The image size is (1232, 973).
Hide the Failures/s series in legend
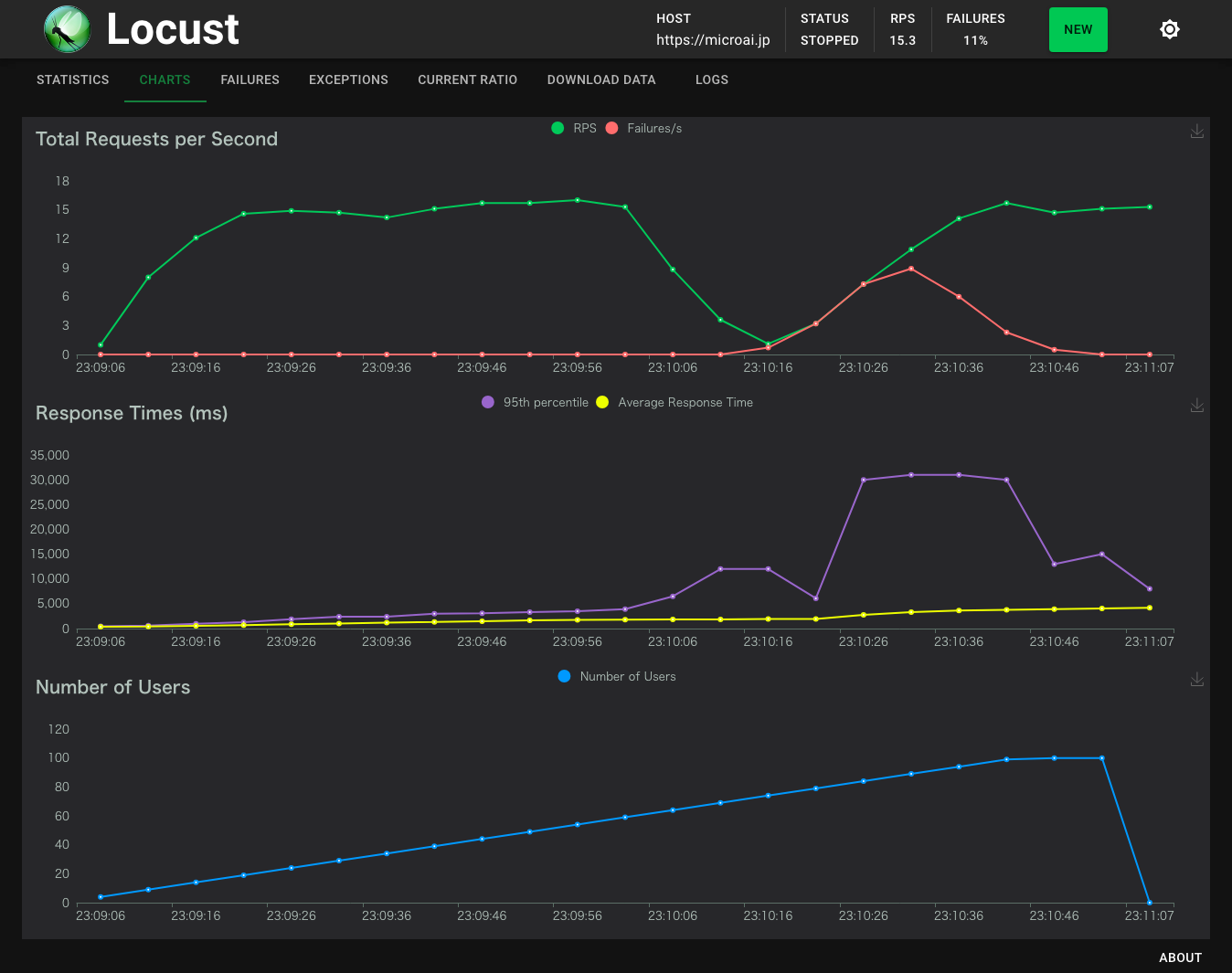pyautogui.click(x=644, y=129)
